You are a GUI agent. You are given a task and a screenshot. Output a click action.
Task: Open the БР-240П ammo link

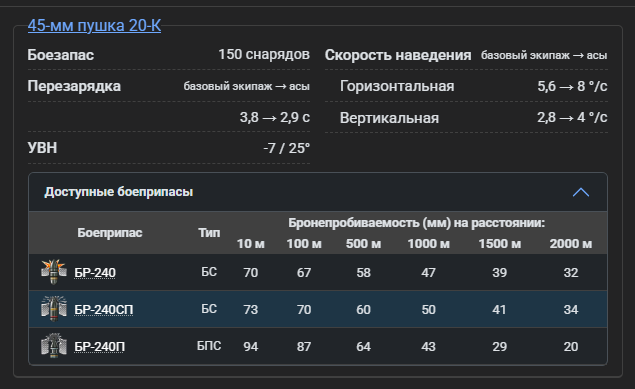[100, 347]
